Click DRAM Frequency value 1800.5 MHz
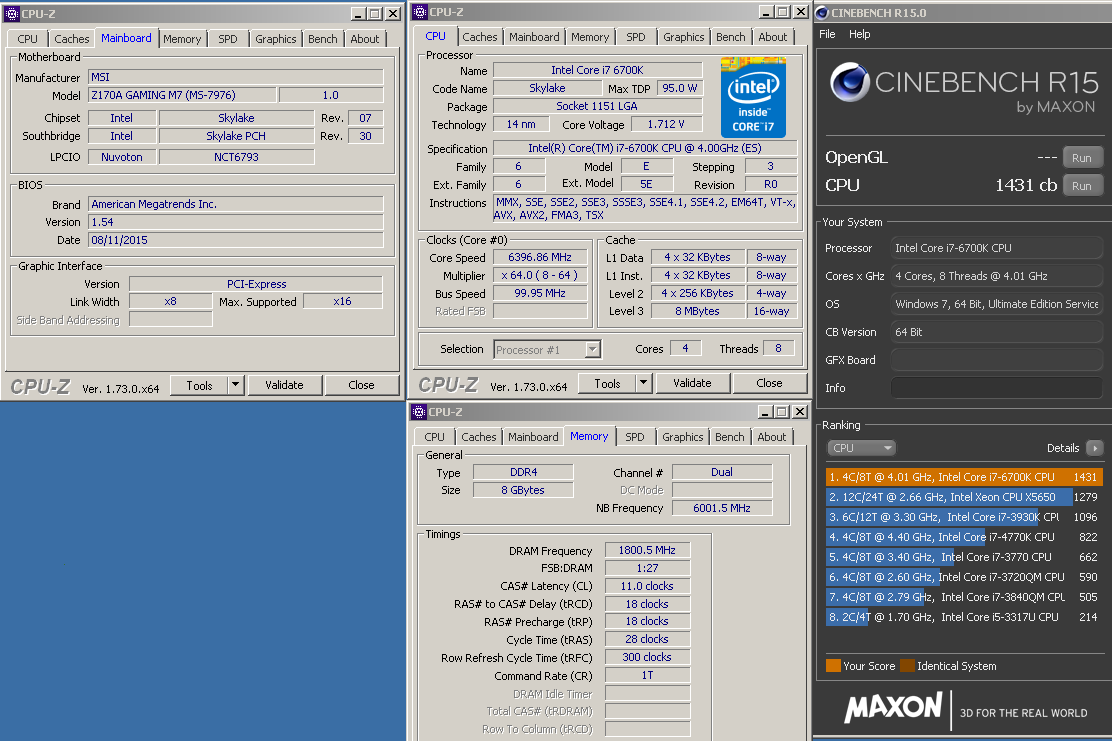The height and width of the screenshot is (741, 1112). (x=647, y=550)
